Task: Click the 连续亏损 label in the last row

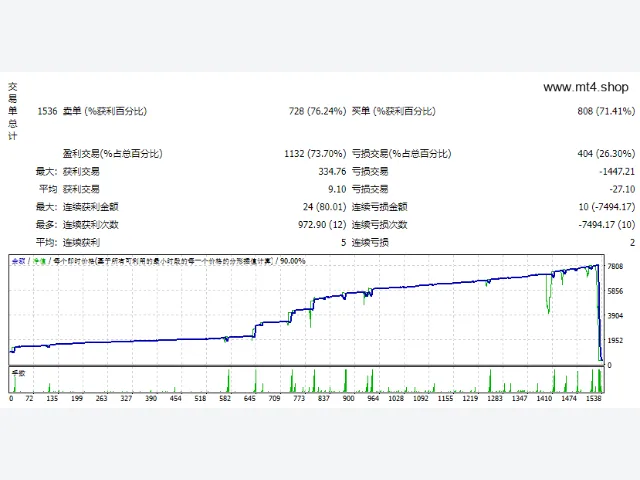Action: point(370,242)
